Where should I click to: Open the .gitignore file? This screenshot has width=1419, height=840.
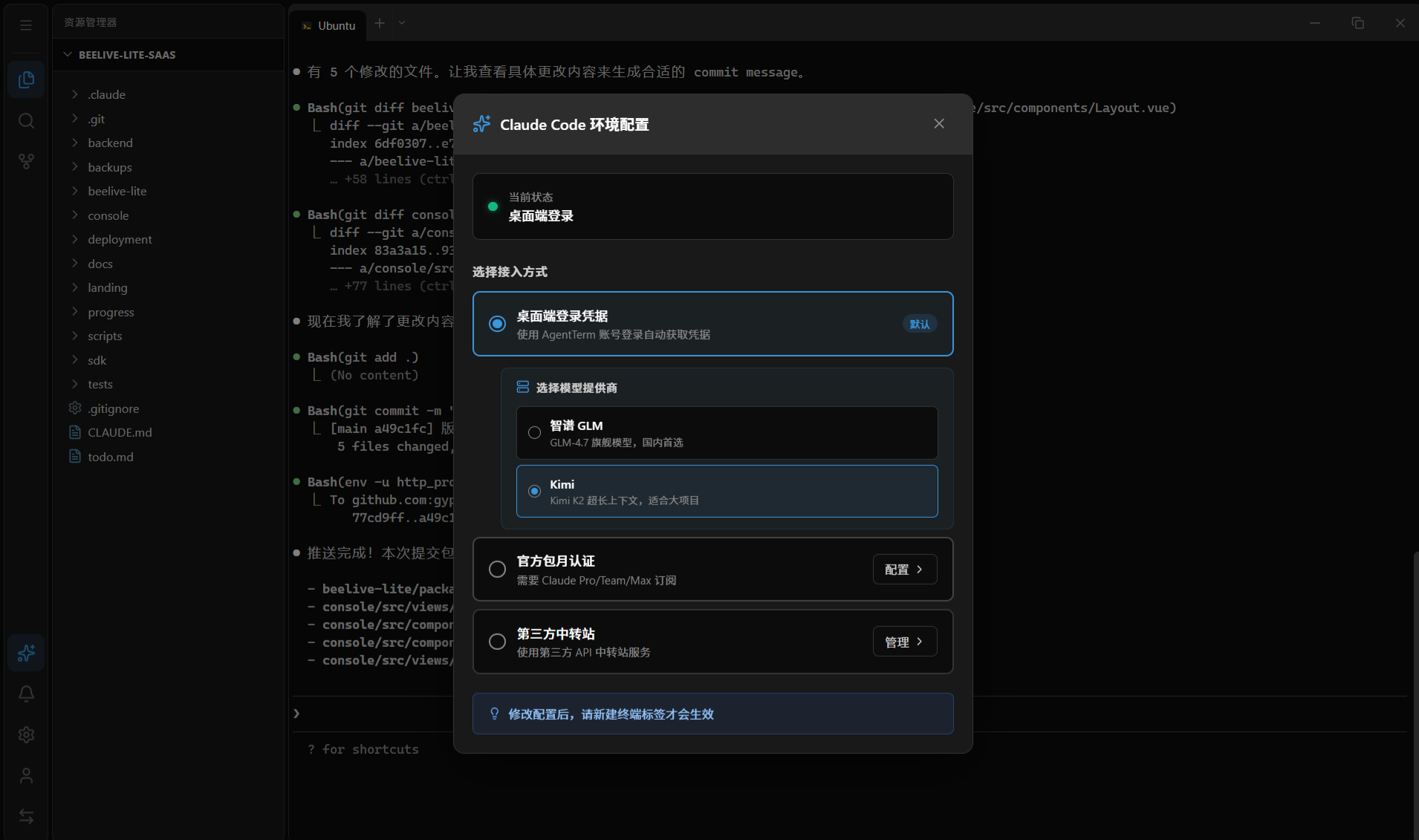[169, 408]
